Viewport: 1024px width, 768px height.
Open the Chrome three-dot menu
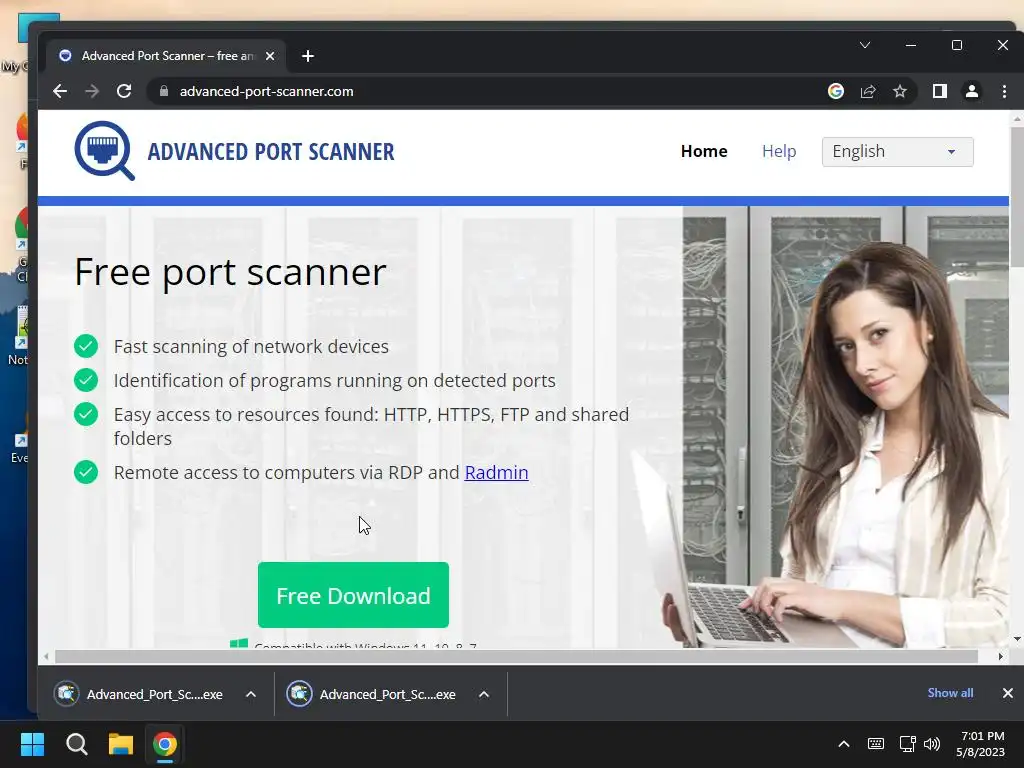point(1004,91)
